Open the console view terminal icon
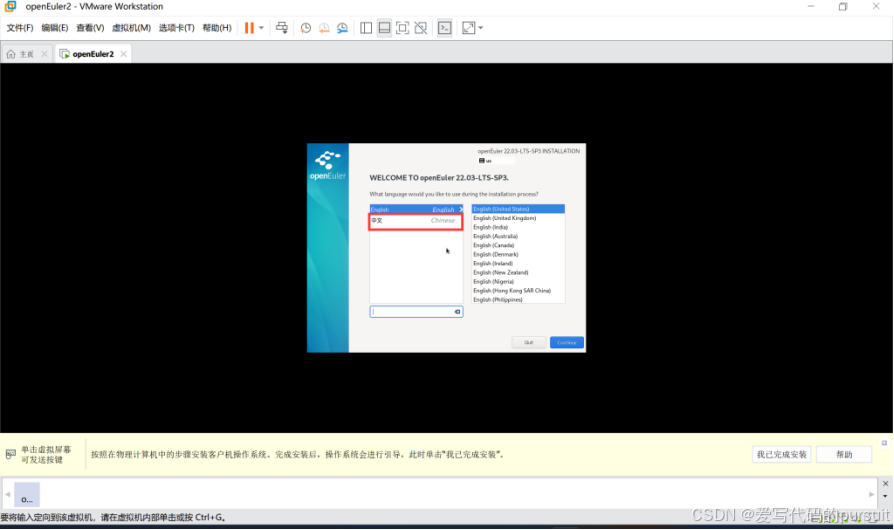This screenshot has height=530, width=894. point(445,28)
